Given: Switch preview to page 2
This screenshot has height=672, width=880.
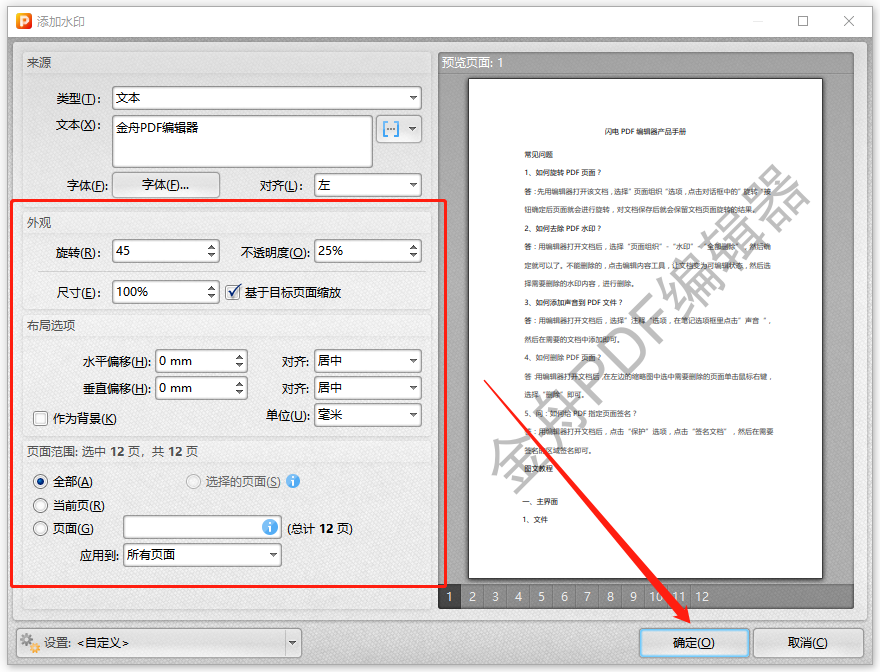Looking at the screenshot, I should 473,596.
